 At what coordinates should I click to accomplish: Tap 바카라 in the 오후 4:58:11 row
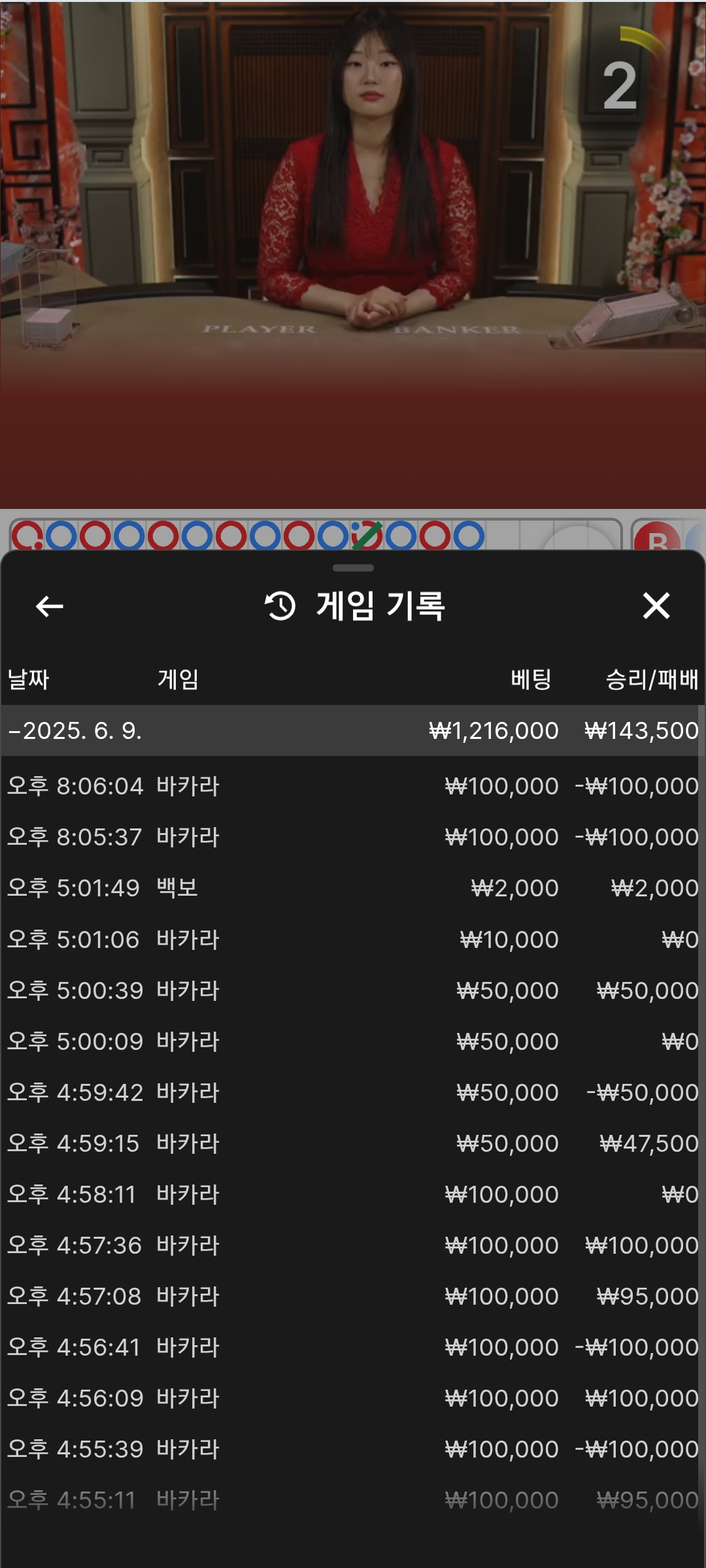click(x=188, y=1194)
